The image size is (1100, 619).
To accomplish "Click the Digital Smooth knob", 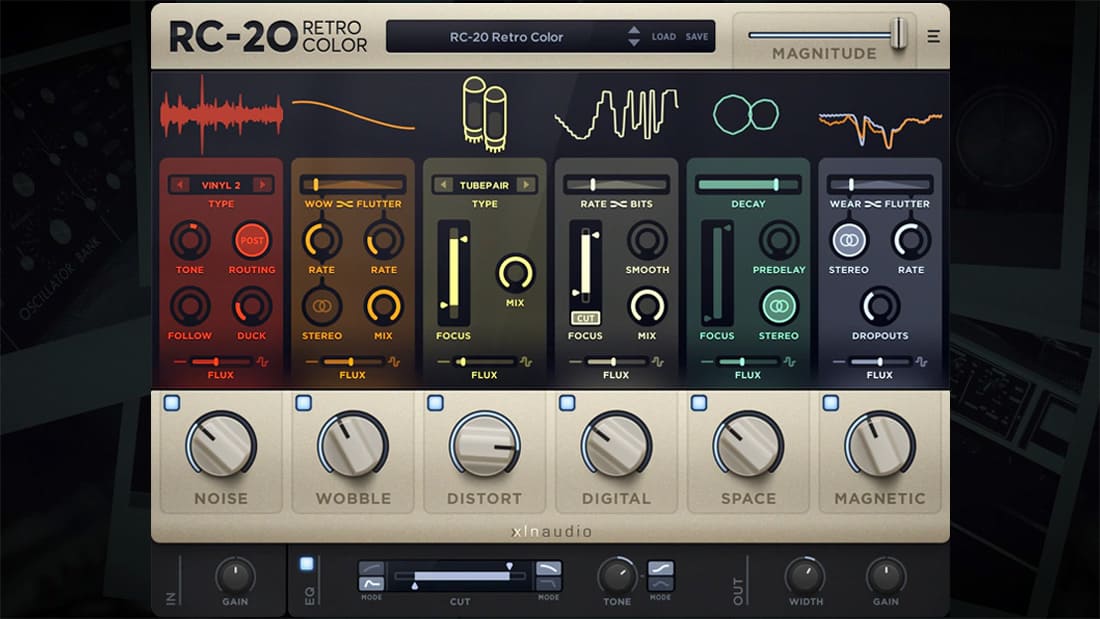I will click(x=647, y=240).
